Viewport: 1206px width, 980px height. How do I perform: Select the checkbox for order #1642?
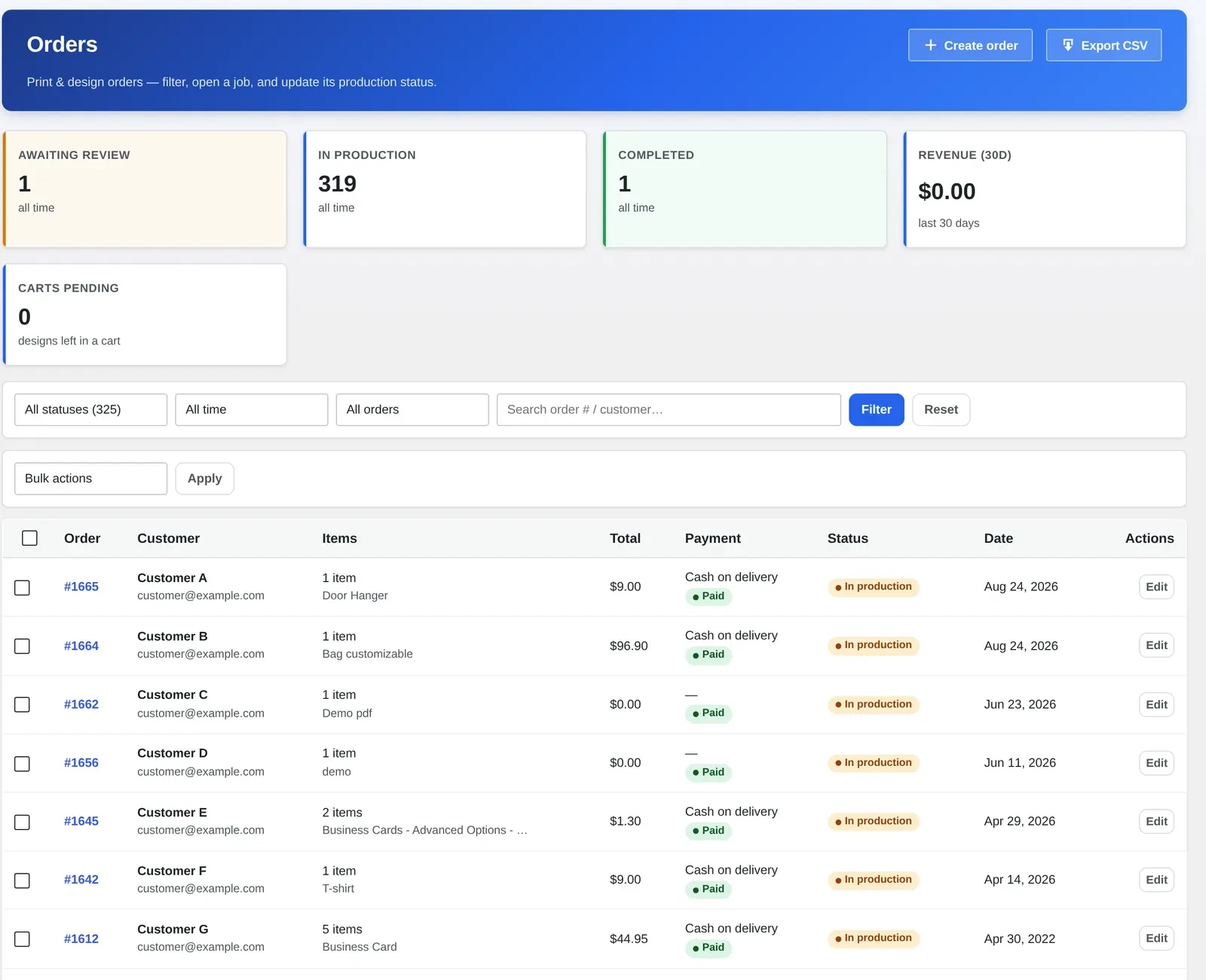[x=23, y=880]
